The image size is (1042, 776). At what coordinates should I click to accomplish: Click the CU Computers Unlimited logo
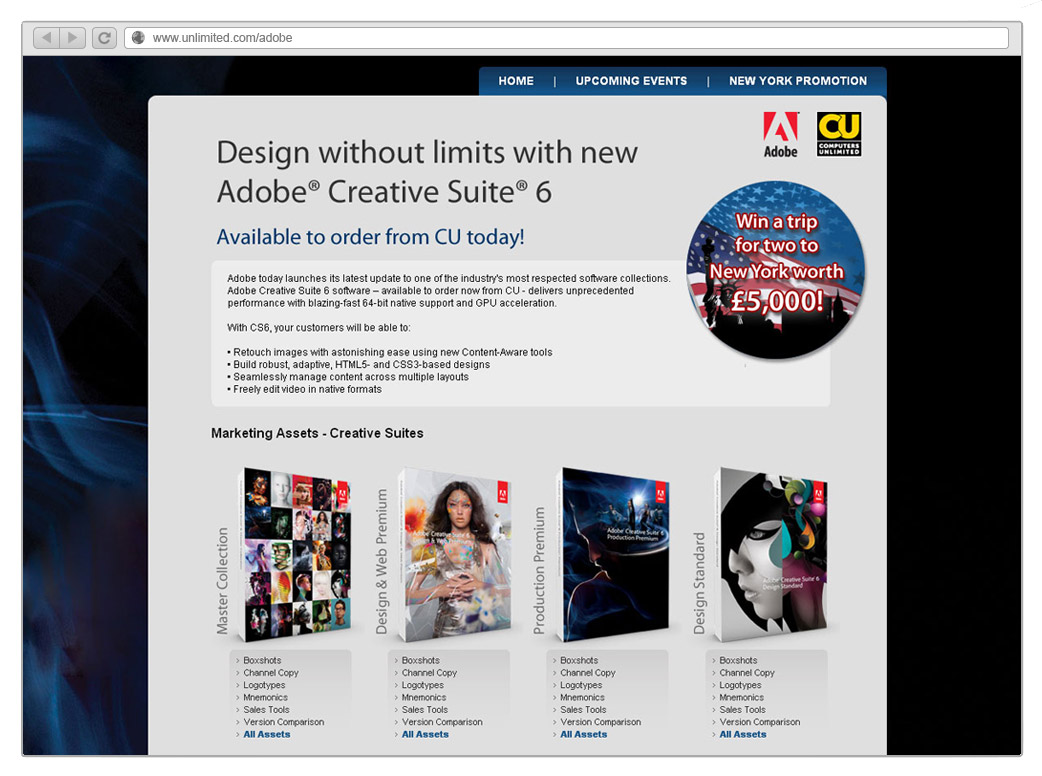[x=839, y=134]
